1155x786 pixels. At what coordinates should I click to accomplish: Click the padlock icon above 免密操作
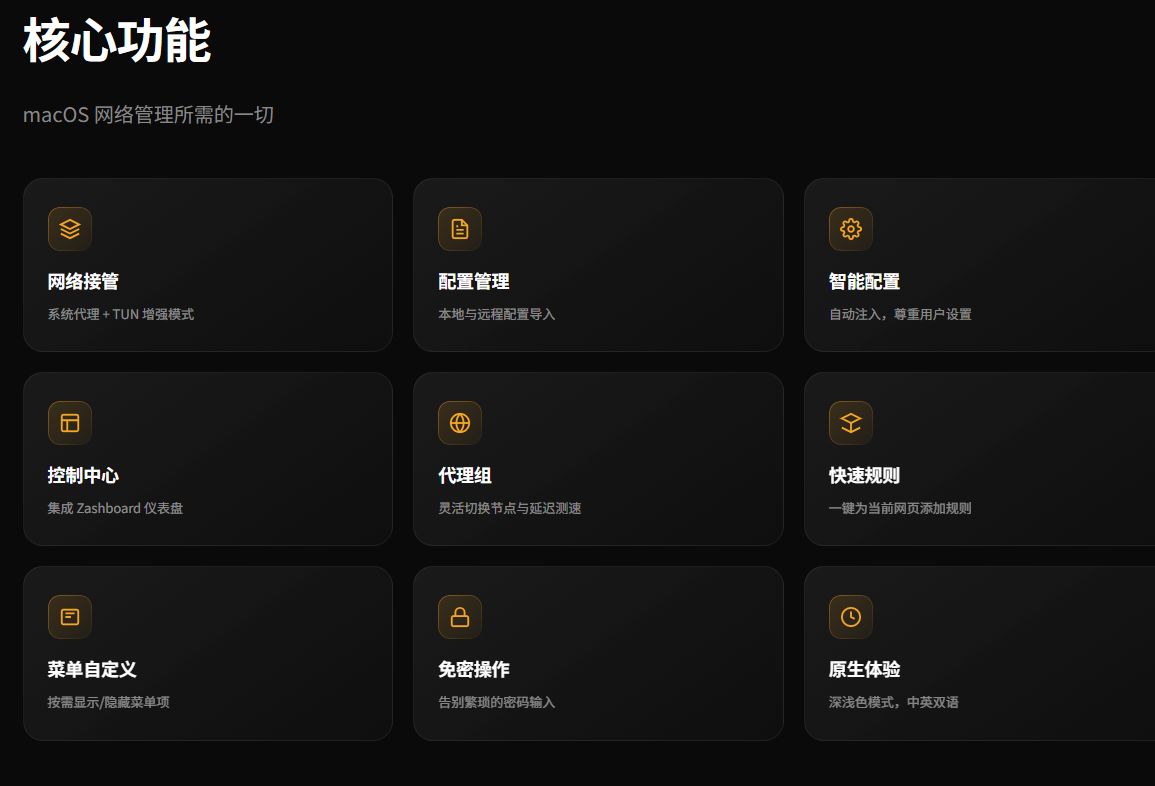click(x=460, y=617)
